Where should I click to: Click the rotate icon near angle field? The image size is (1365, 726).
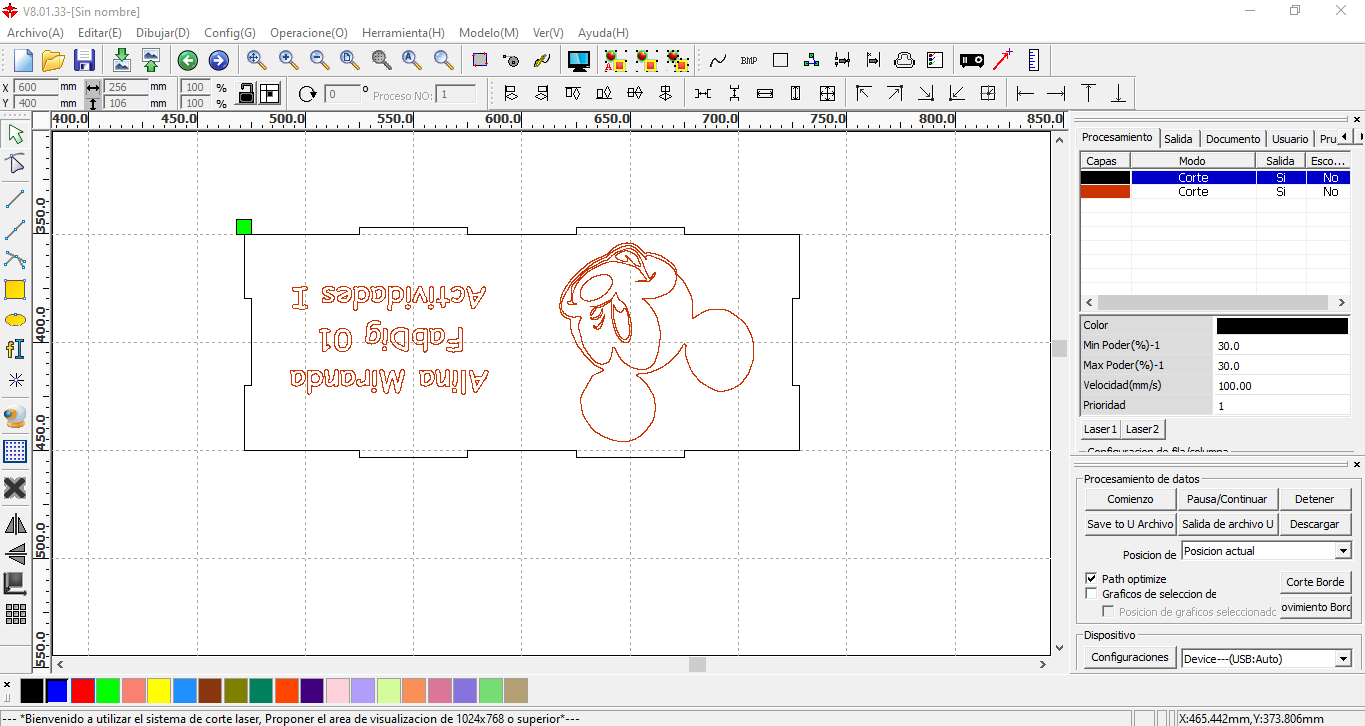(x=308, y=93)
